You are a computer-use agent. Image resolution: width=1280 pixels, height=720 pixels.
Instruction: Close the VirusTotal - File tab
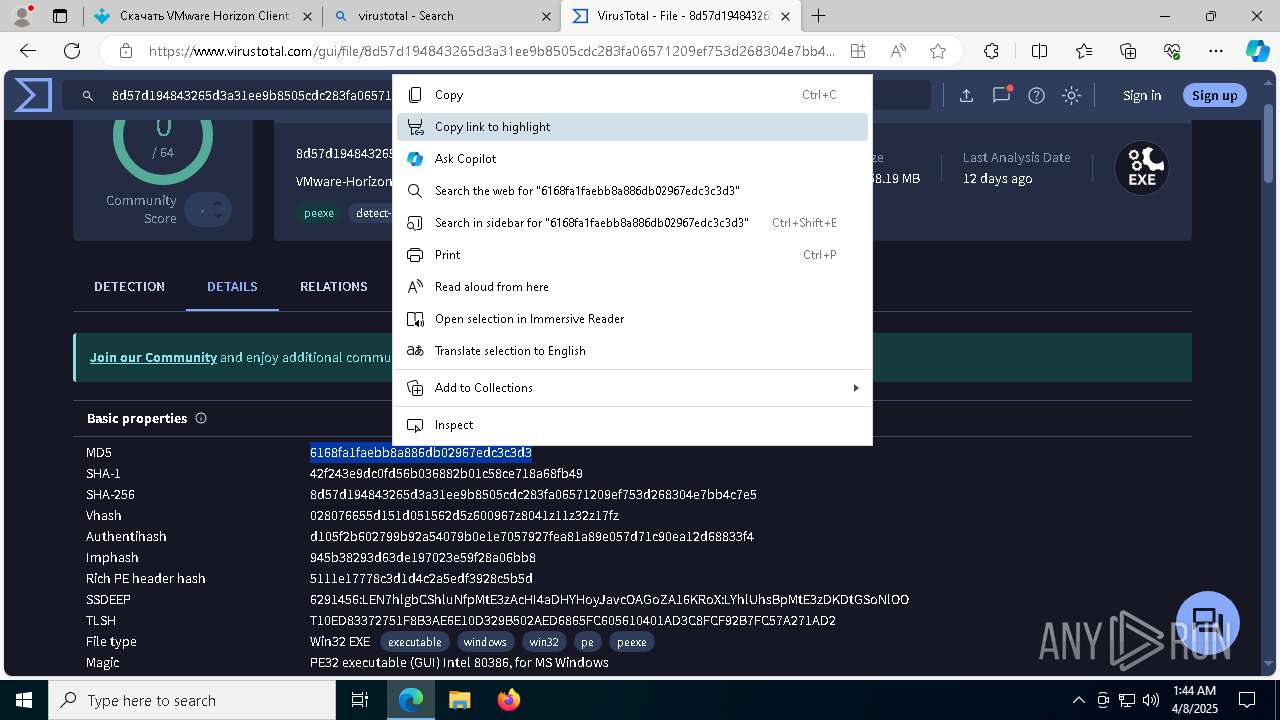786,16
